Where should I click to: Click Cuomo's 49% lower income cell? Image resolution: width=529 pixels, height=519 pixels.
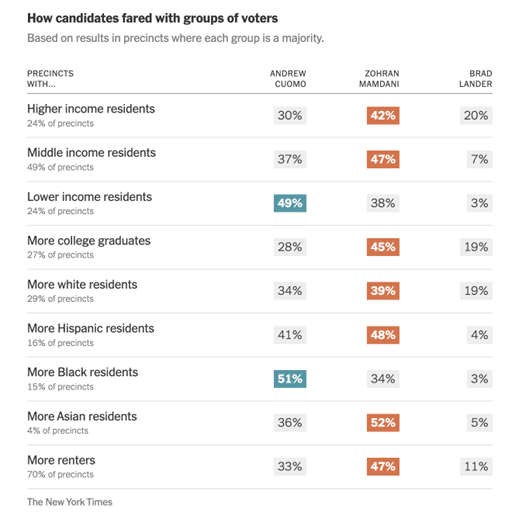coord(290,203)
